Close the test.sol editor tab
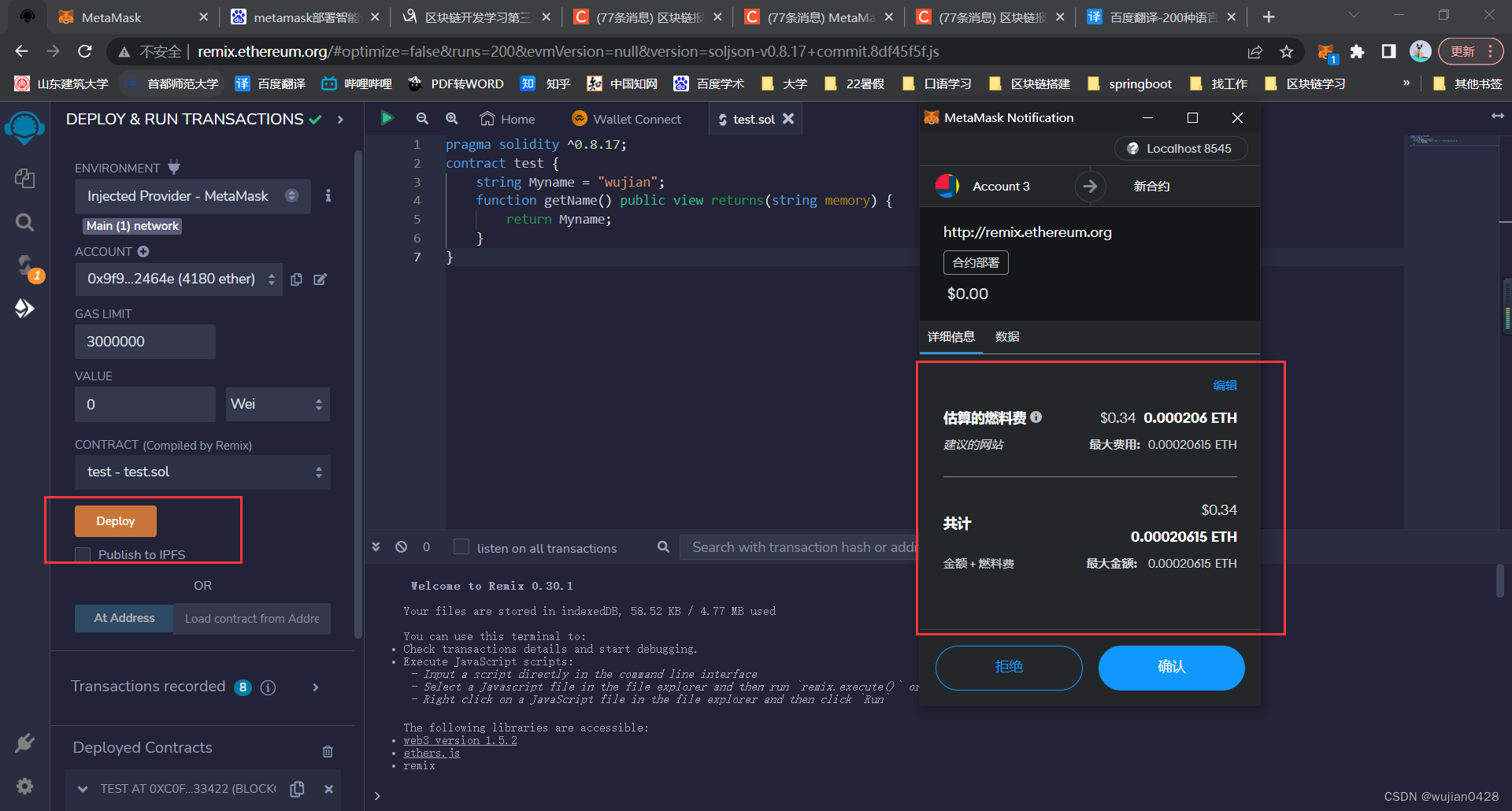 [788, 119]
